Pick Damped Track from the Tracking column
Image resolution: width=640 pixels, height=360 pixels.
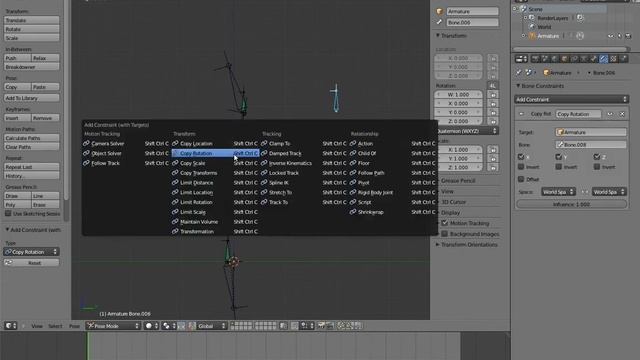pos(304,153)
